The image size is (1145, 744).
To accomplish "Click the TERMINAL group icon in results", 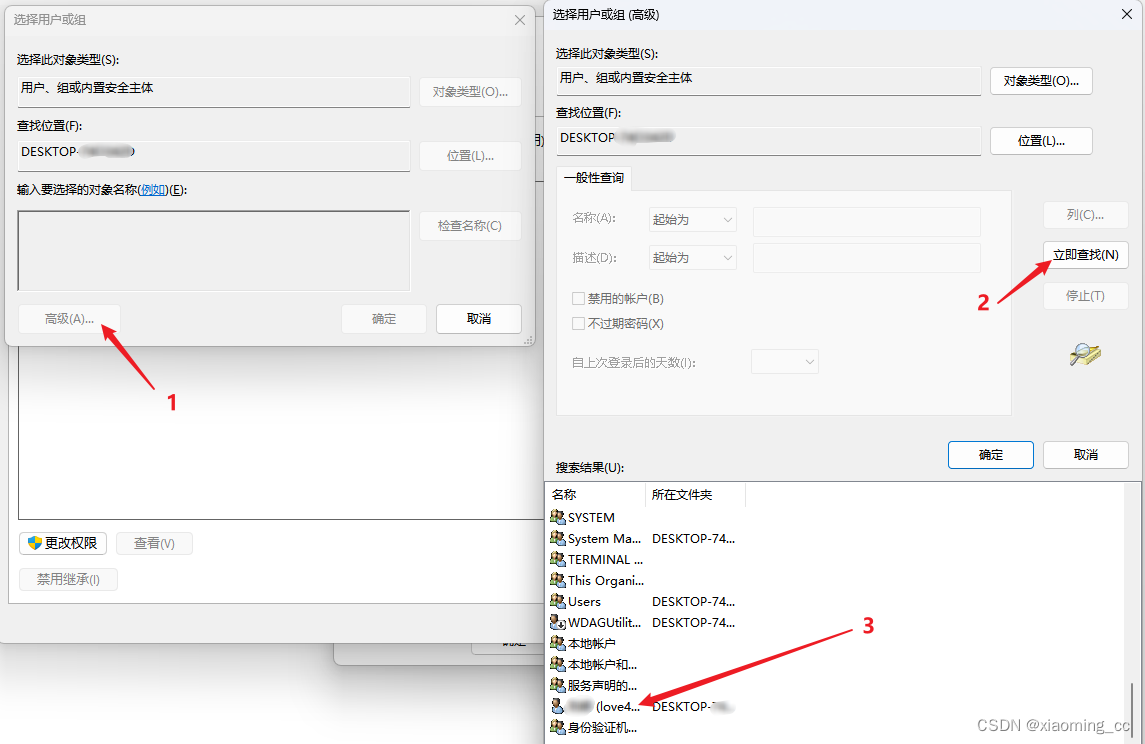I will pos(558,559).
